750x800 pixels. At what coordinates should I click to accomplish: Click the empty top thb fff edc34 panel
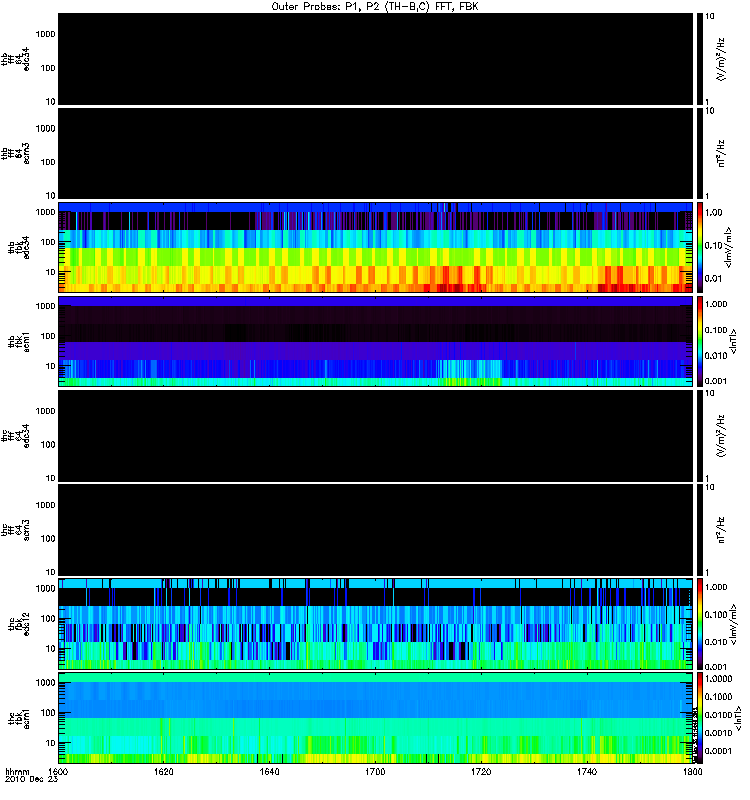click(x=376, y=59)
